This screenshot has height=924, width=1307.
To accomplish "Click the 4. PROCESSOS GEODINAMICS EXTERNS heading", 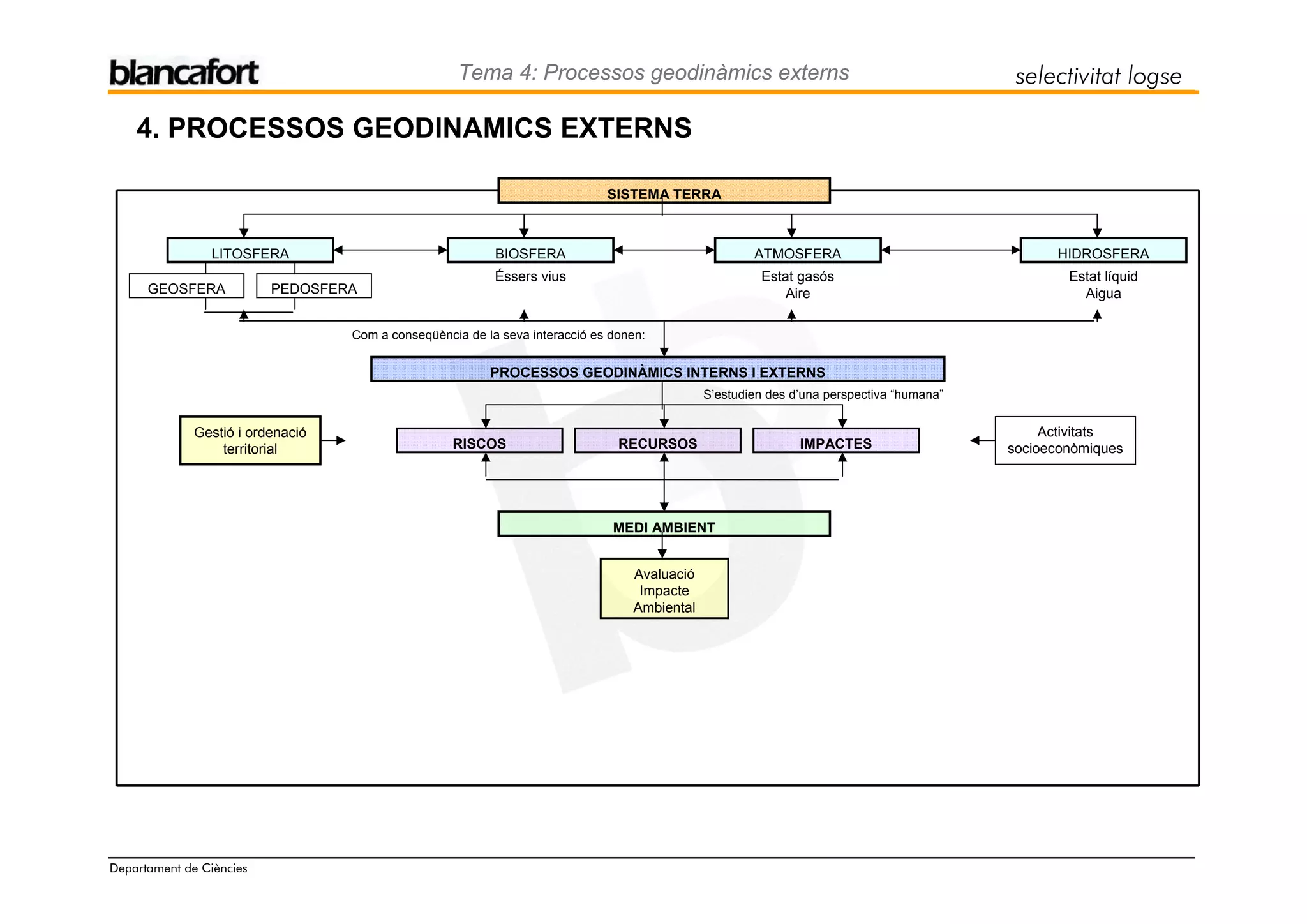I will [x=414, y=128].
